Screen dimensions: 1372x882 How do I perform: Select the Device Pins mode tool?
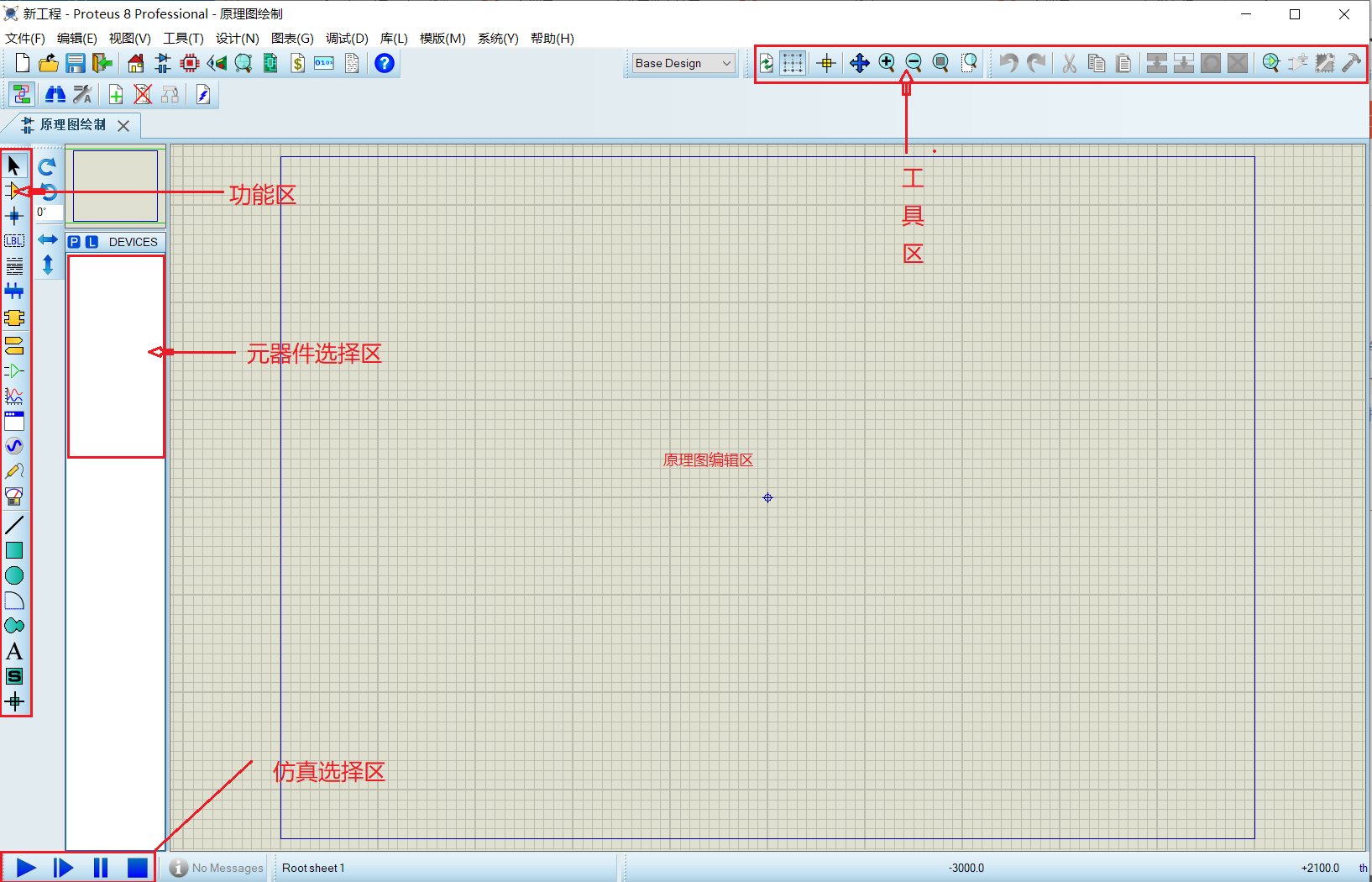14,370
